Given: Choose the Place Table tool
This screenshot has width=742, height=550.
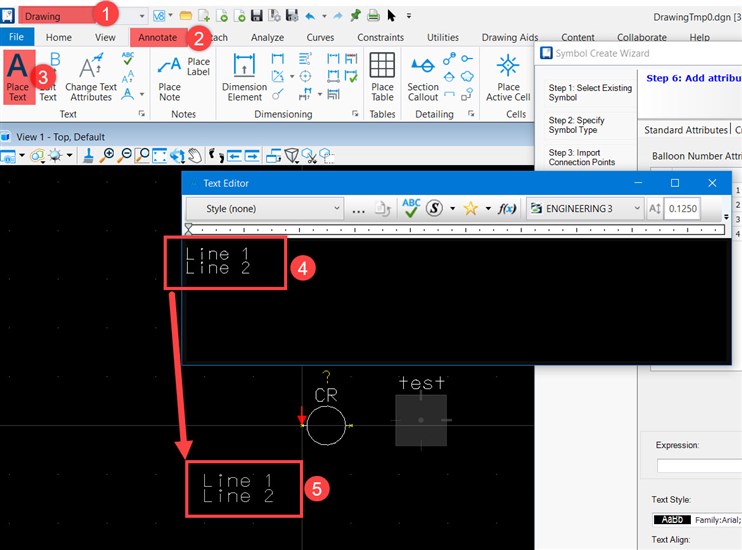Looking at the screenshot, I should coord(382,77).
